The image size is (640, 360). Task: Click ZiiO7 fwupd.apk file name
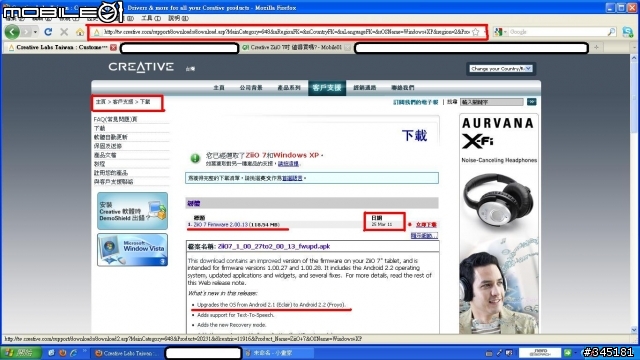coord(274,247)
